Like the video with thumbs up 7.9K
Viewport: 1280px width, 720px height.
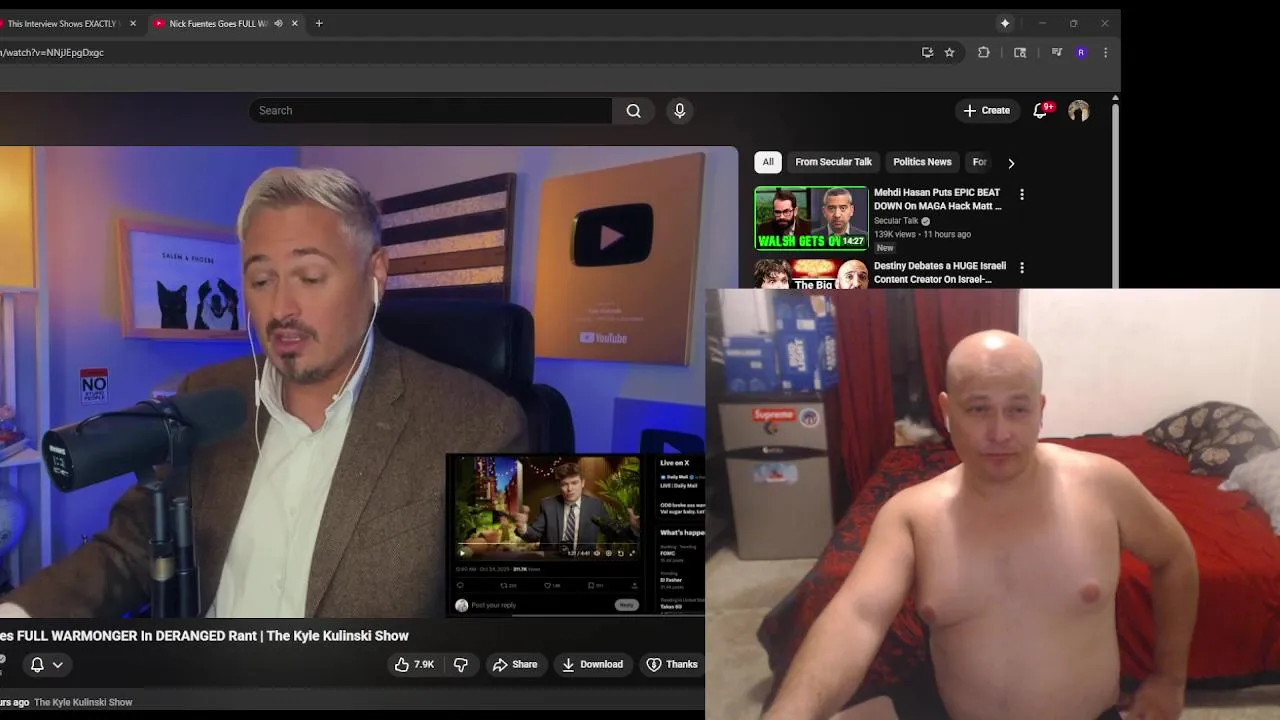click(414, 664)
